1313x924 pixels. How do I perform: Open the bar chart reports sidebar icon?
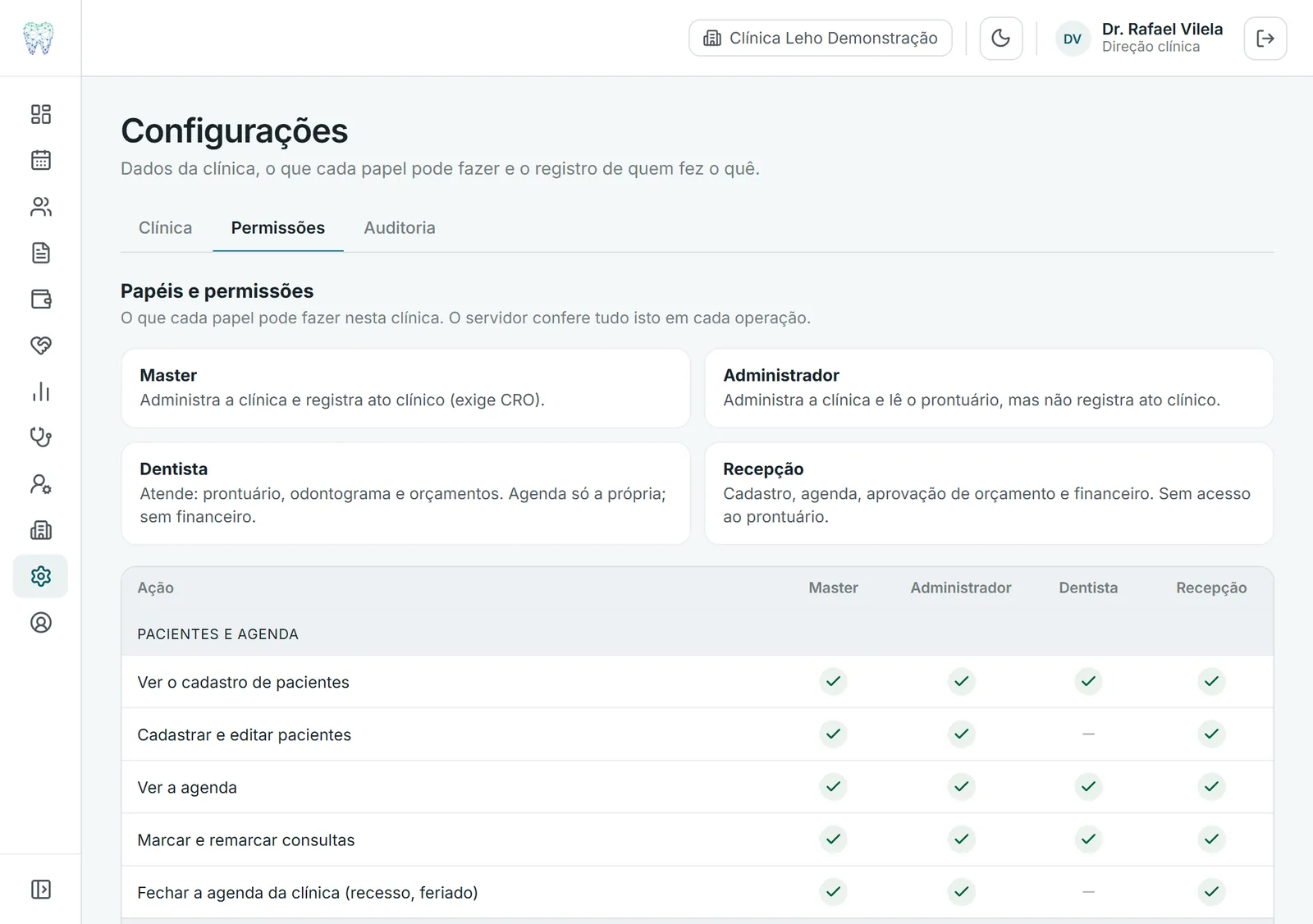pos(40,391)
